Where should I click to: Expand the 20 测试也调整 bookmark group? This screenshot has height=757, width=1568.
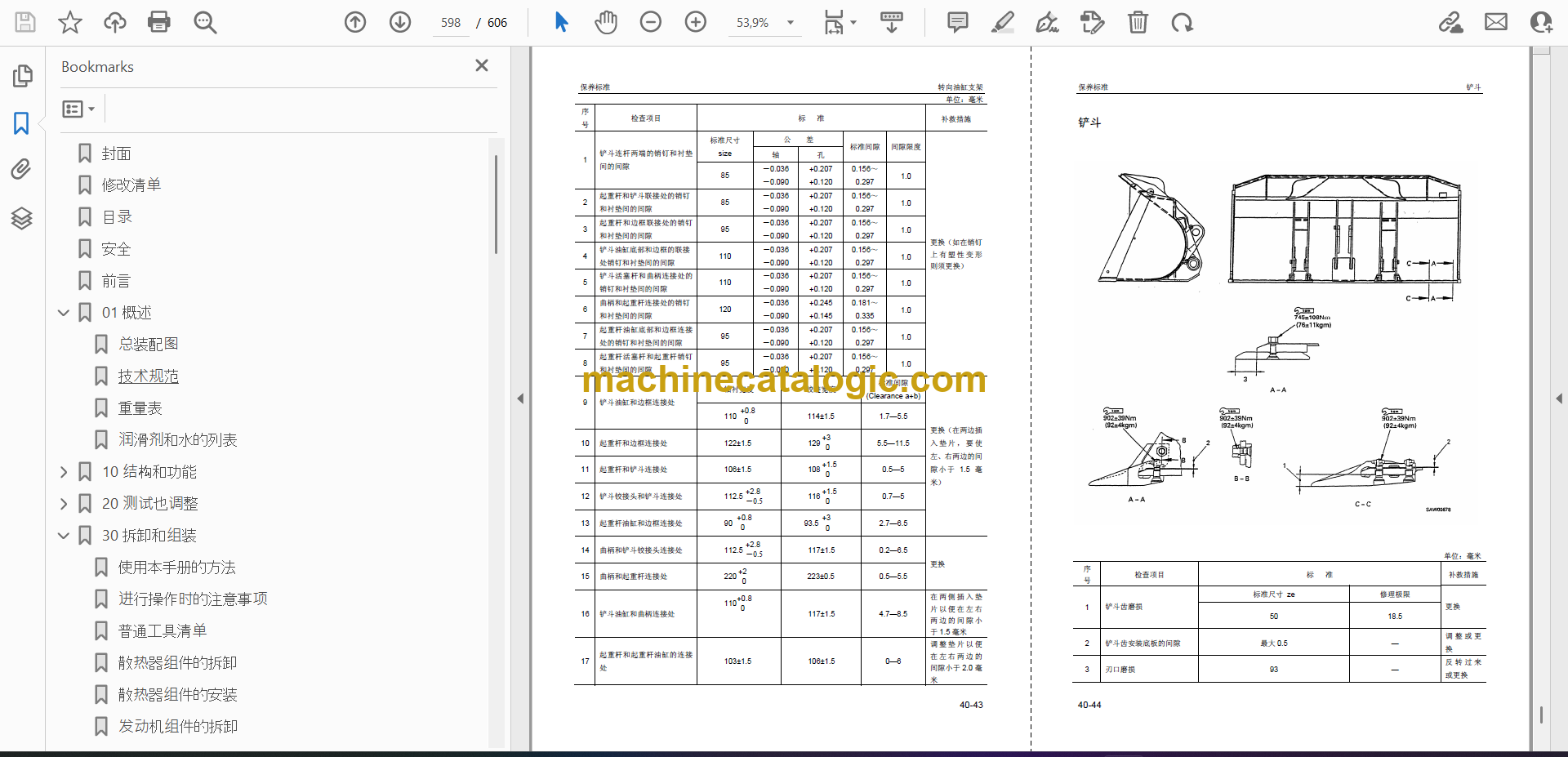pos(64,504)
